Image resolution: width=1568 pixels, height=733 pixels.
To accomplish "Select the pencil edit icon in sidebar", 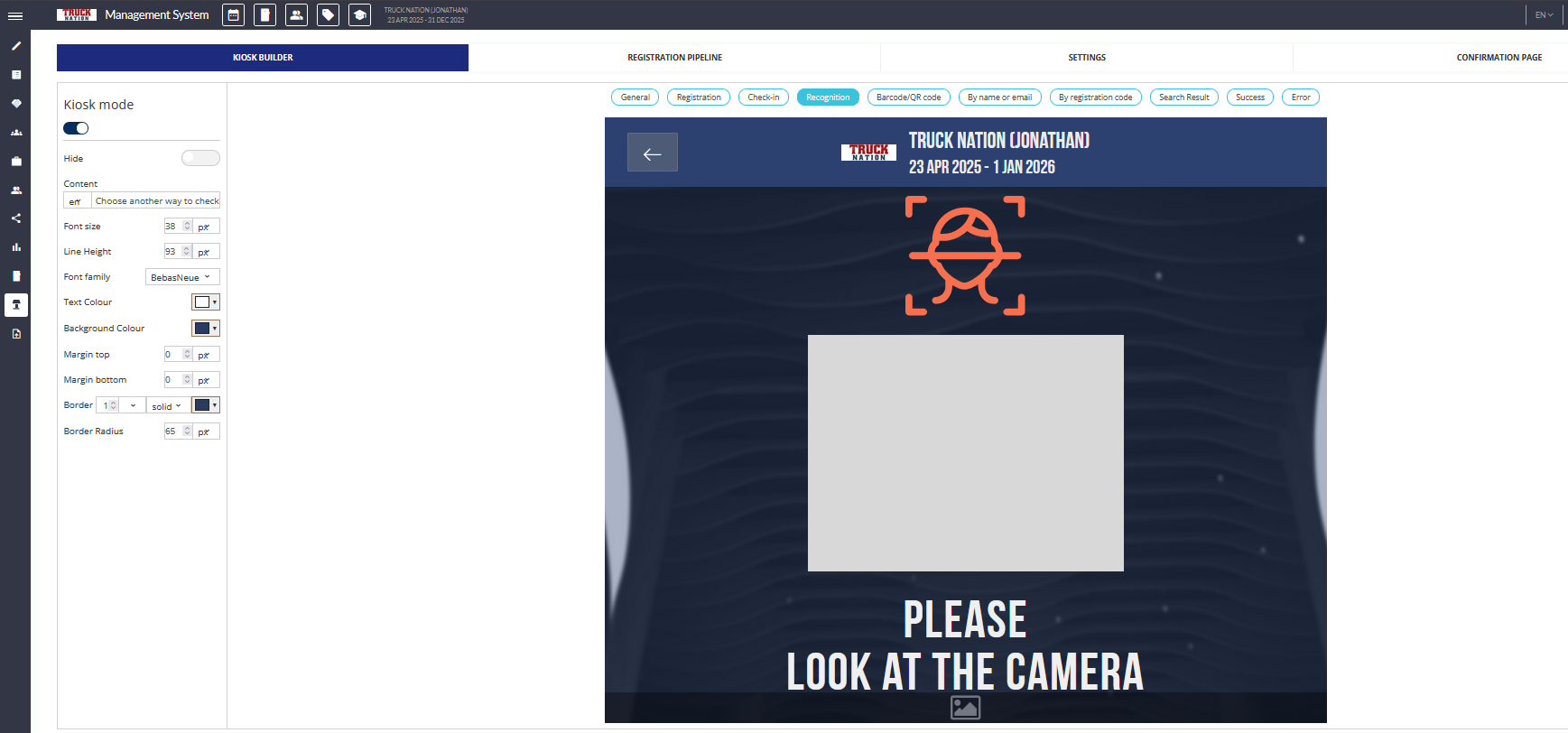I will [16, 46].
